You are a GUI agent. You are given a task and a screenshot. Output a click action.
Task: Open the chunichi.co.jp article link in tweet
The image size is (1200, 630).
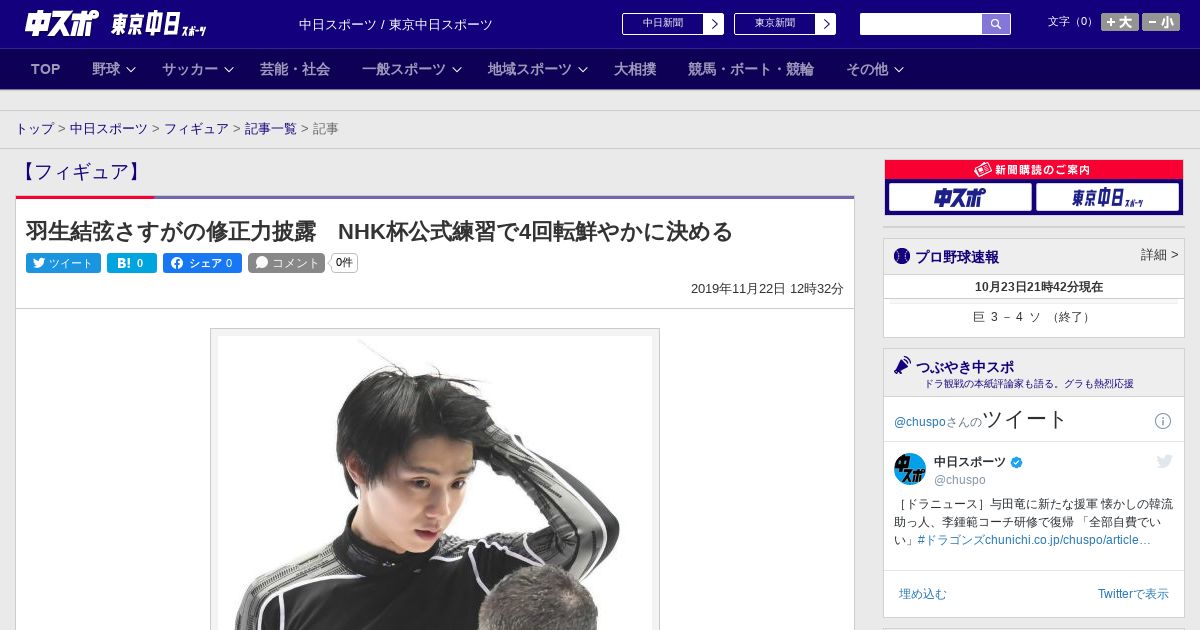[x=1068, y=540]
